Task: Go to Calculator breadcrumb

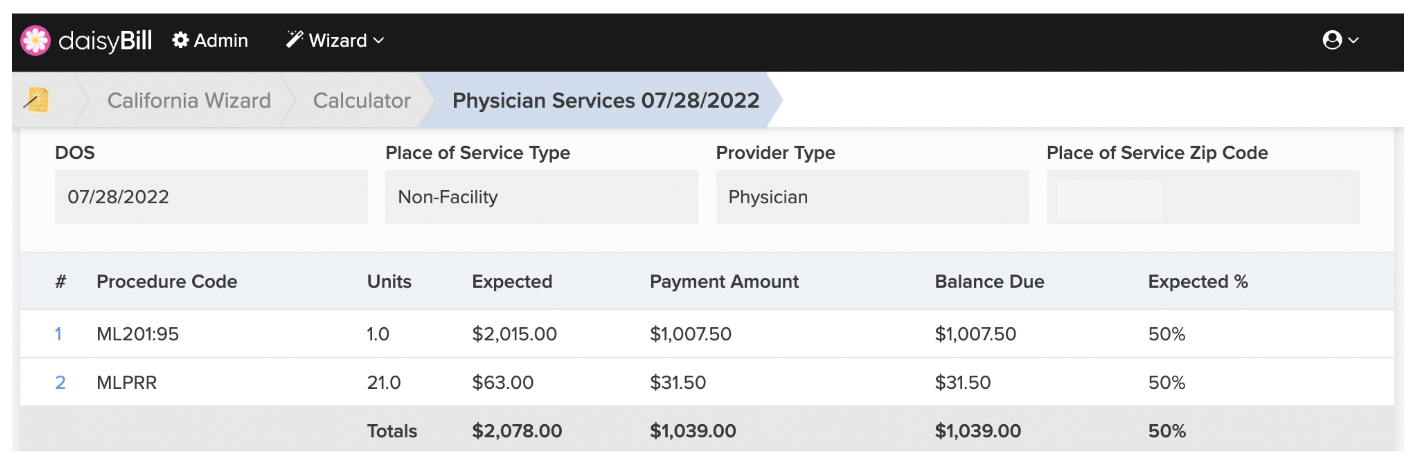Action: (x=362, y=100)
